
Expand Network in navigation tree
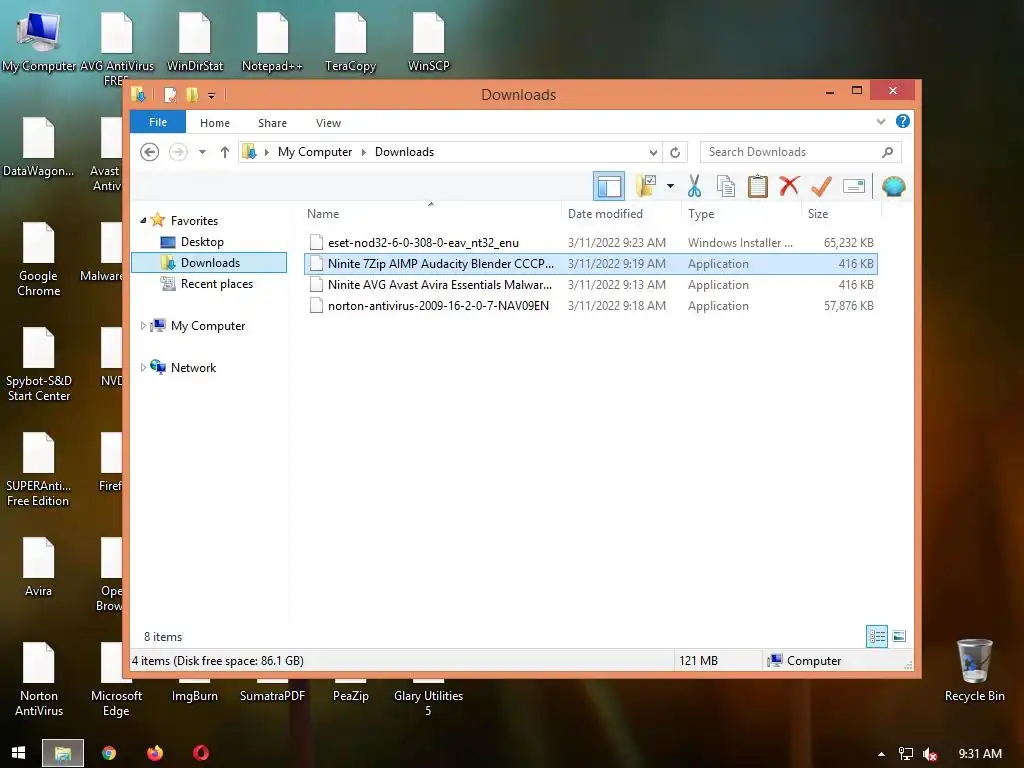(143, 367)
